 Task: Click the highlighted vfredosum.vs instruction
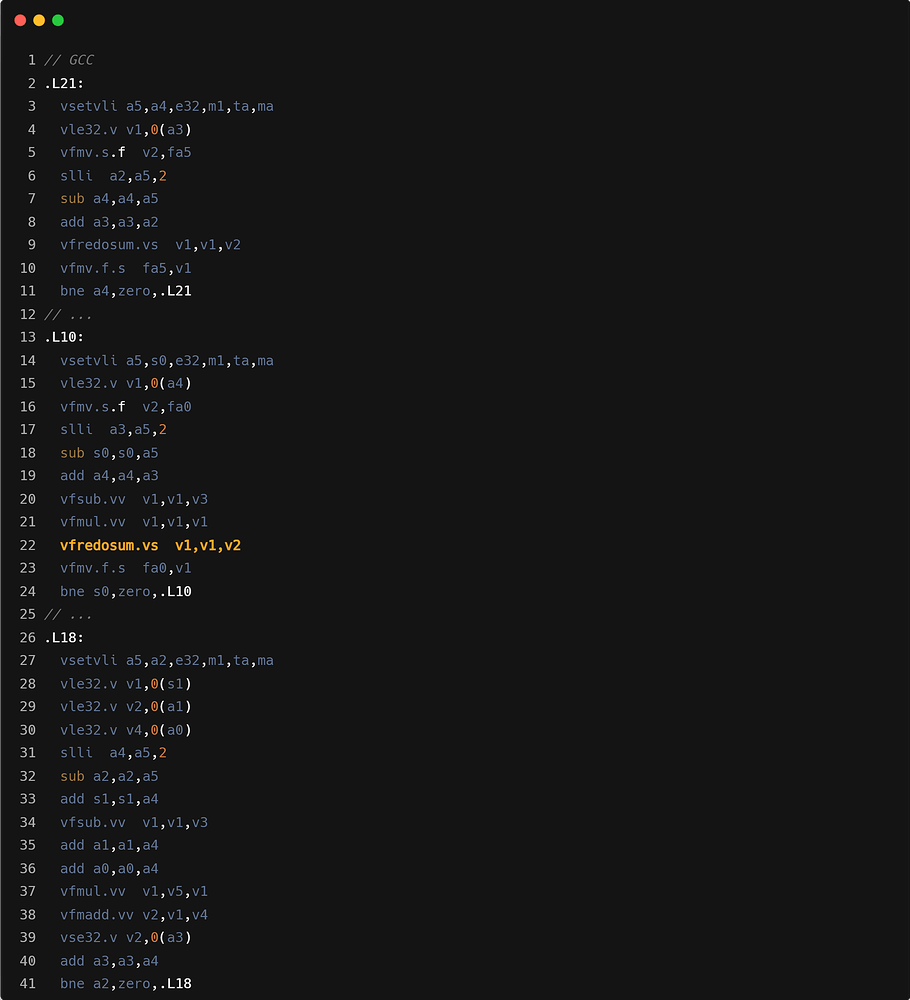pos(111,545)
